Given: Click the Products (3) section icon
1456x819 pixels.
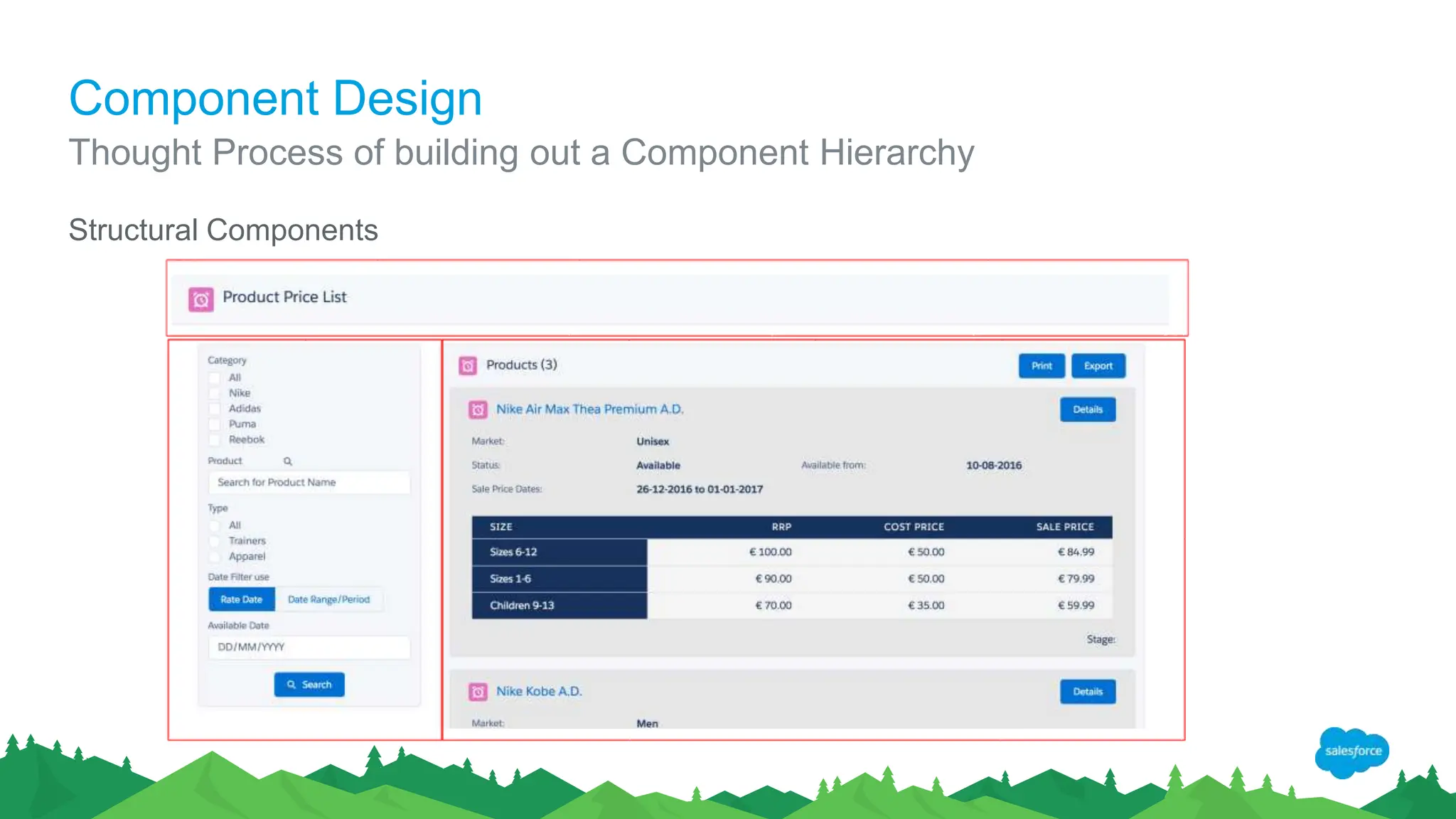Looking at the screenshot, I should (467, 365).
